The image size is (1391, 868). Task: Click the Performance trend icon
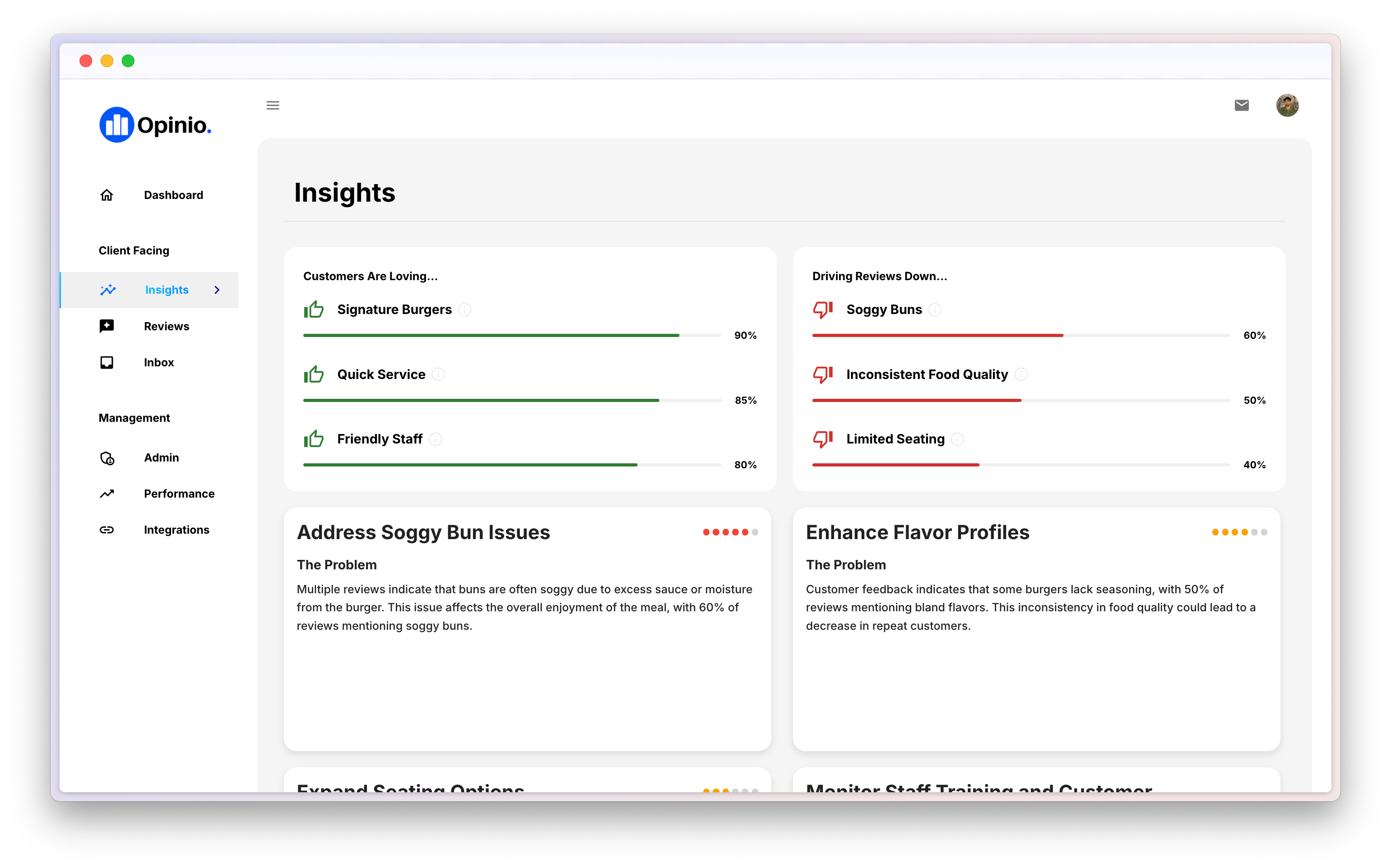click(106, 493)
